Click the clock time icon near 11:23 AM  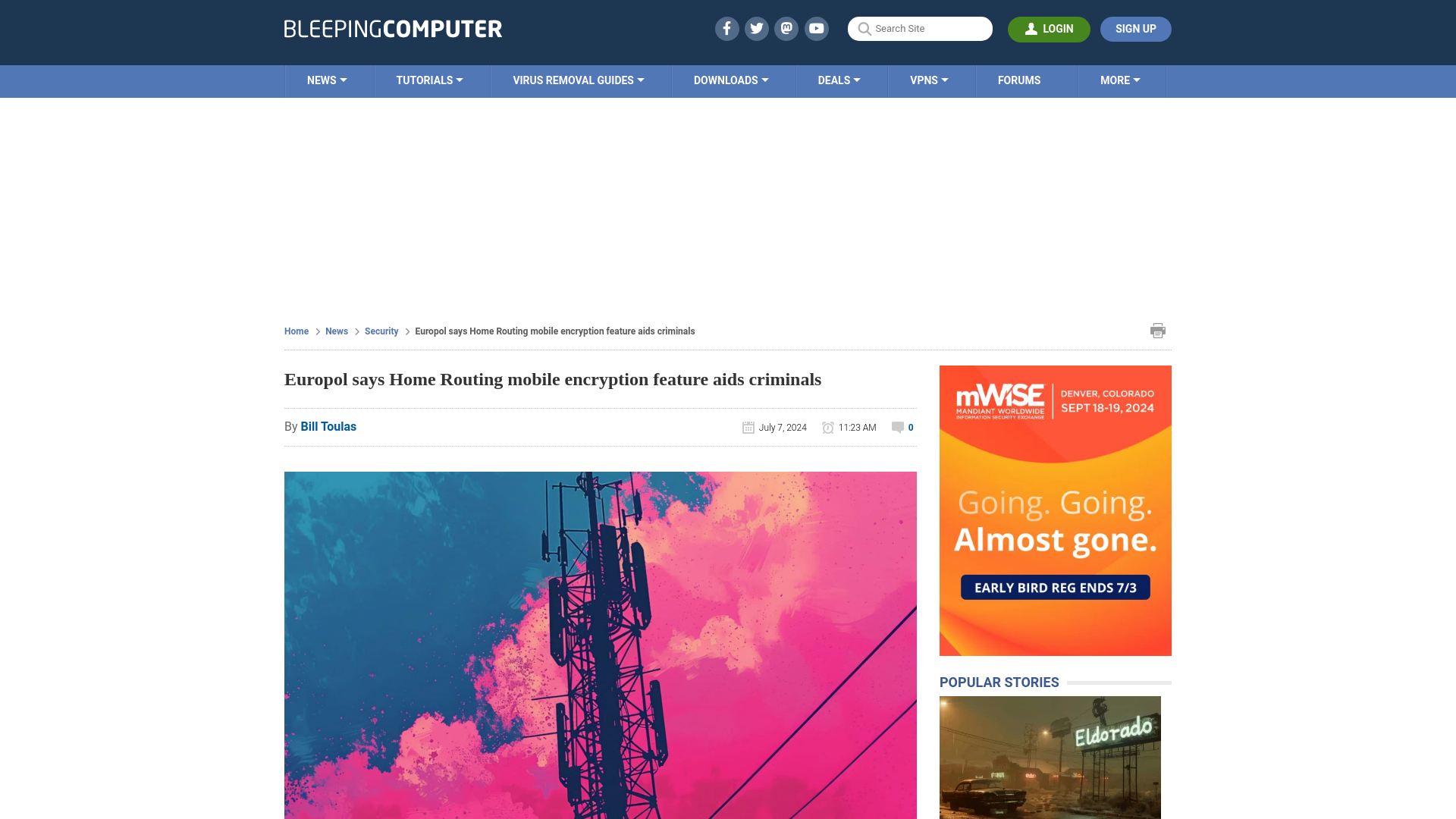point(829,427)
